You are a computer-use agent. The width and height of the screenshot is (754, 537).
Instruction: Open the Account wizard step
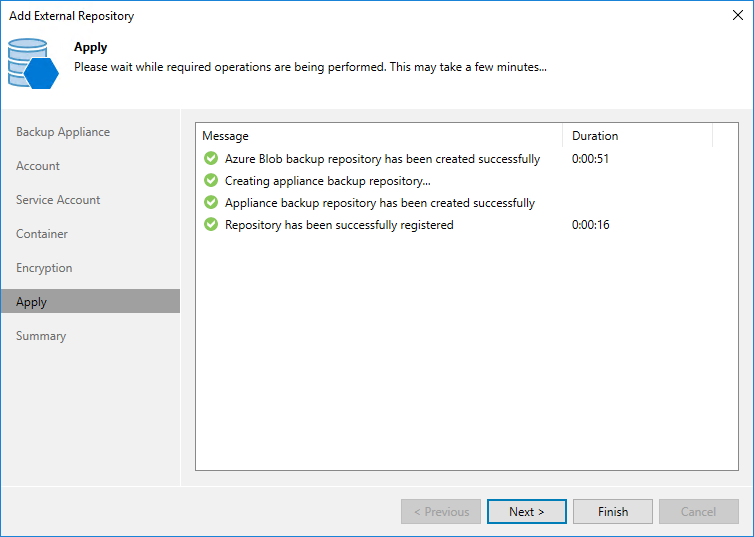[38, 166]
